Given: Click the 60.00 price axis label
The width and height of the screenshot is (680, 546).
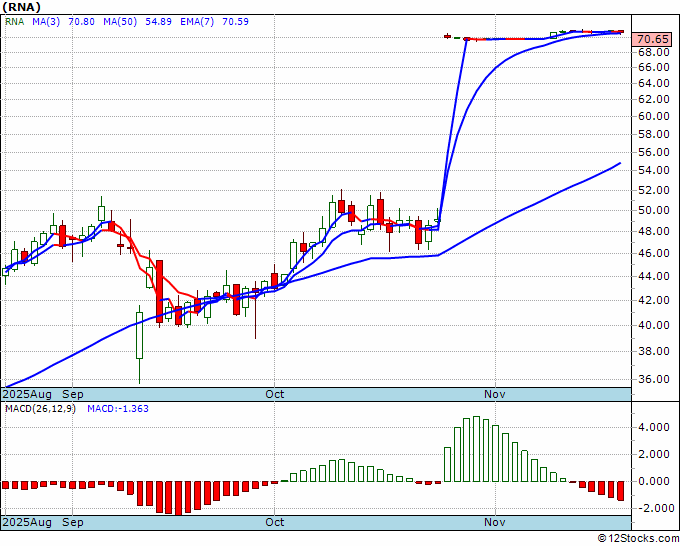Looking at the screenshot, I should (x=654, y=116).
